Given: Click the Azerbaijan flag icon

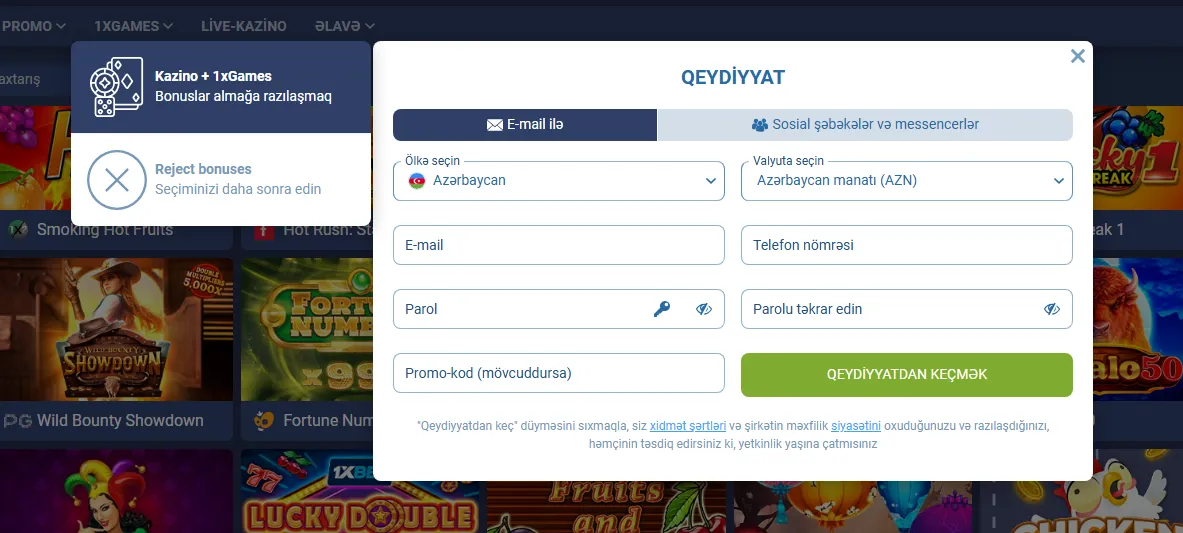Looking at the screenshot, I should (x=416, y=181).
